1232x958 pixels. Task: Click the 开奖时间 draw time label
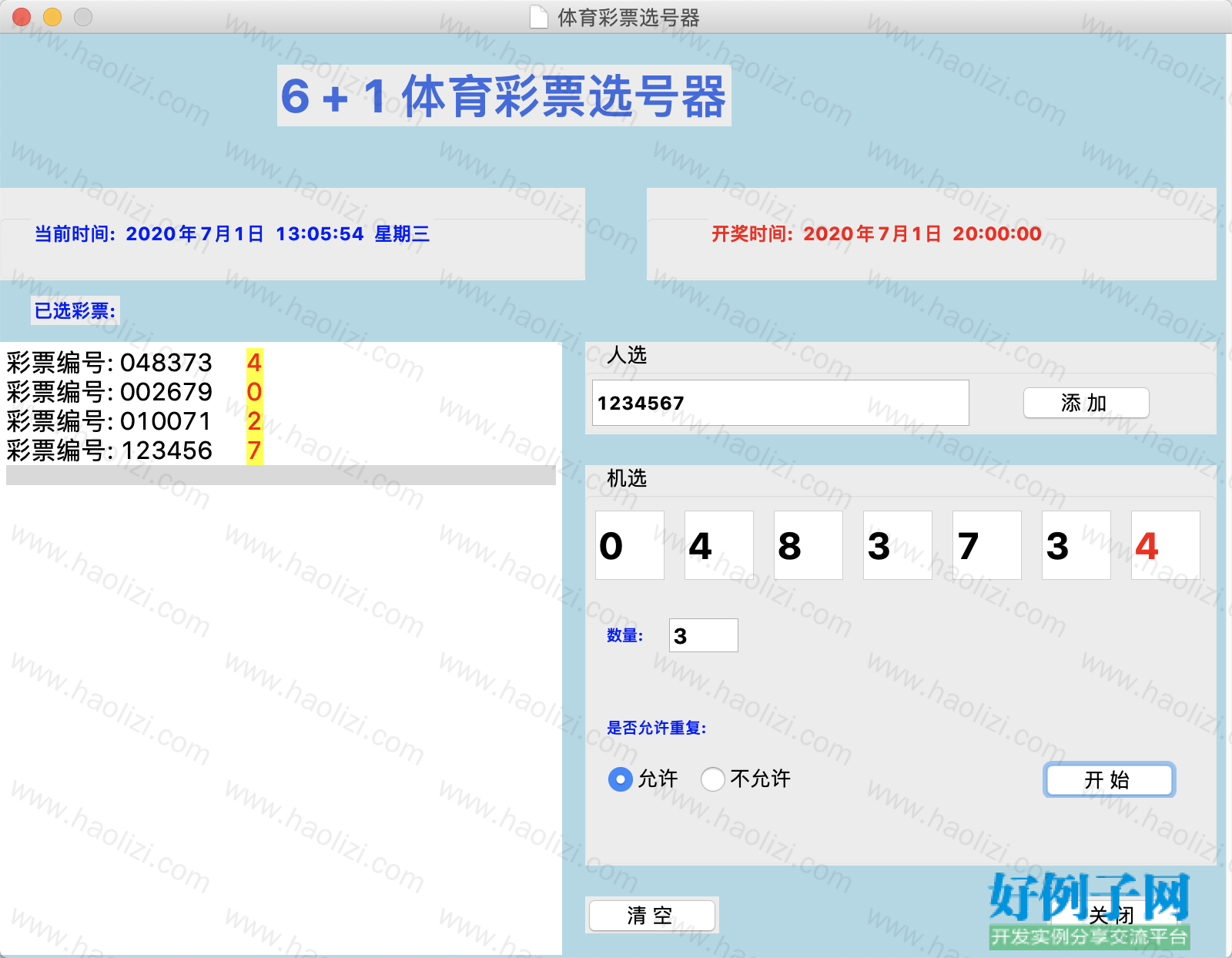pyautogui.click(x=876, y=233)
